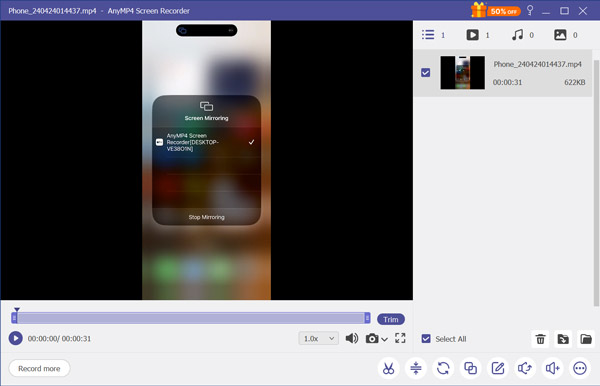
Task: Take a snapshot with camera icon
Action: [x=372, y=339]
